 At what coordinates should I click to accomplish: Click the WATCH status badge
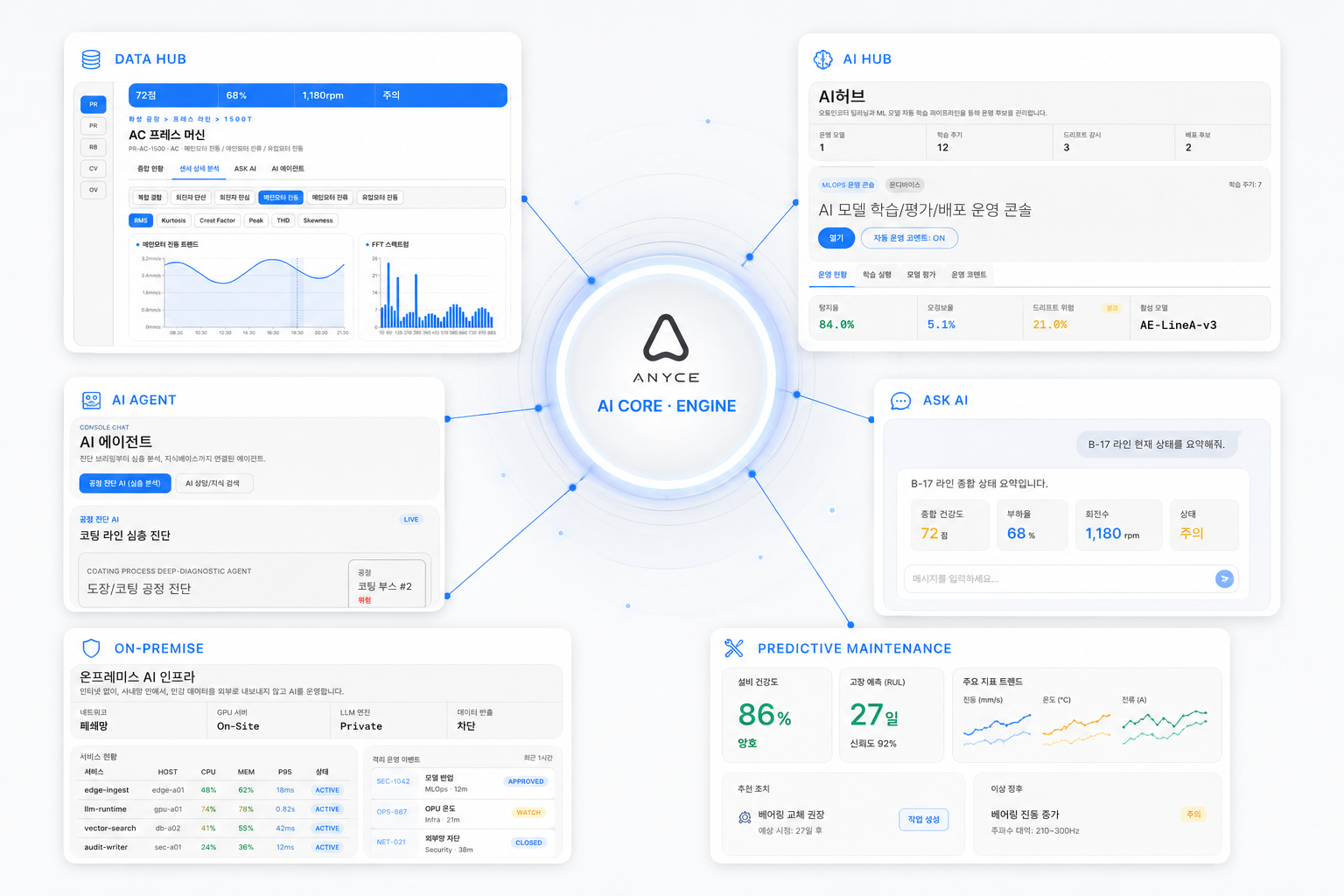528,813
